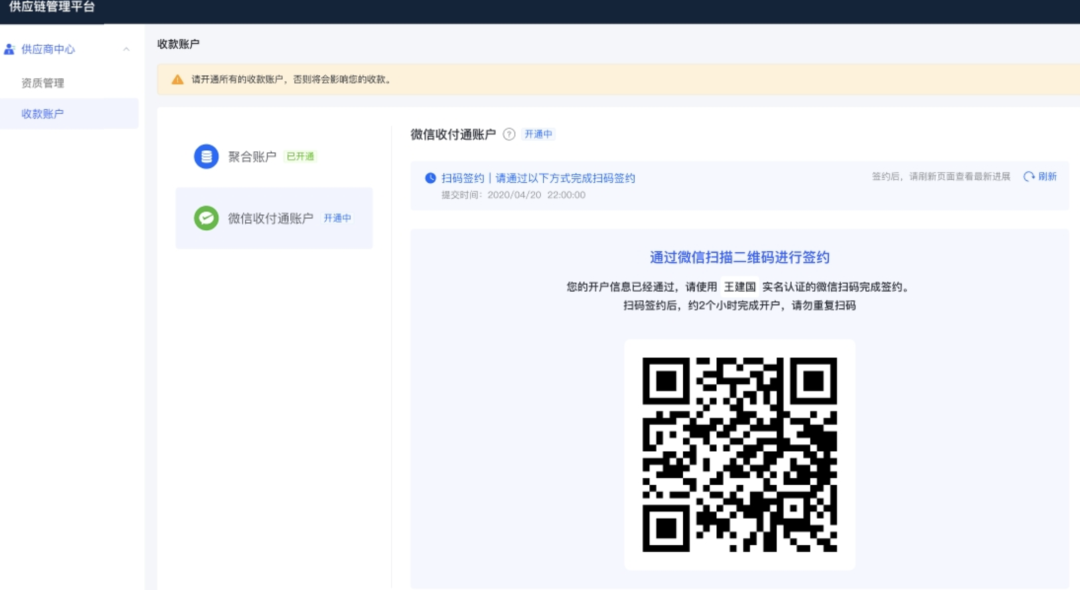
Task: Click the 刷新 refresh link
Action: [x=1047, y=176]
